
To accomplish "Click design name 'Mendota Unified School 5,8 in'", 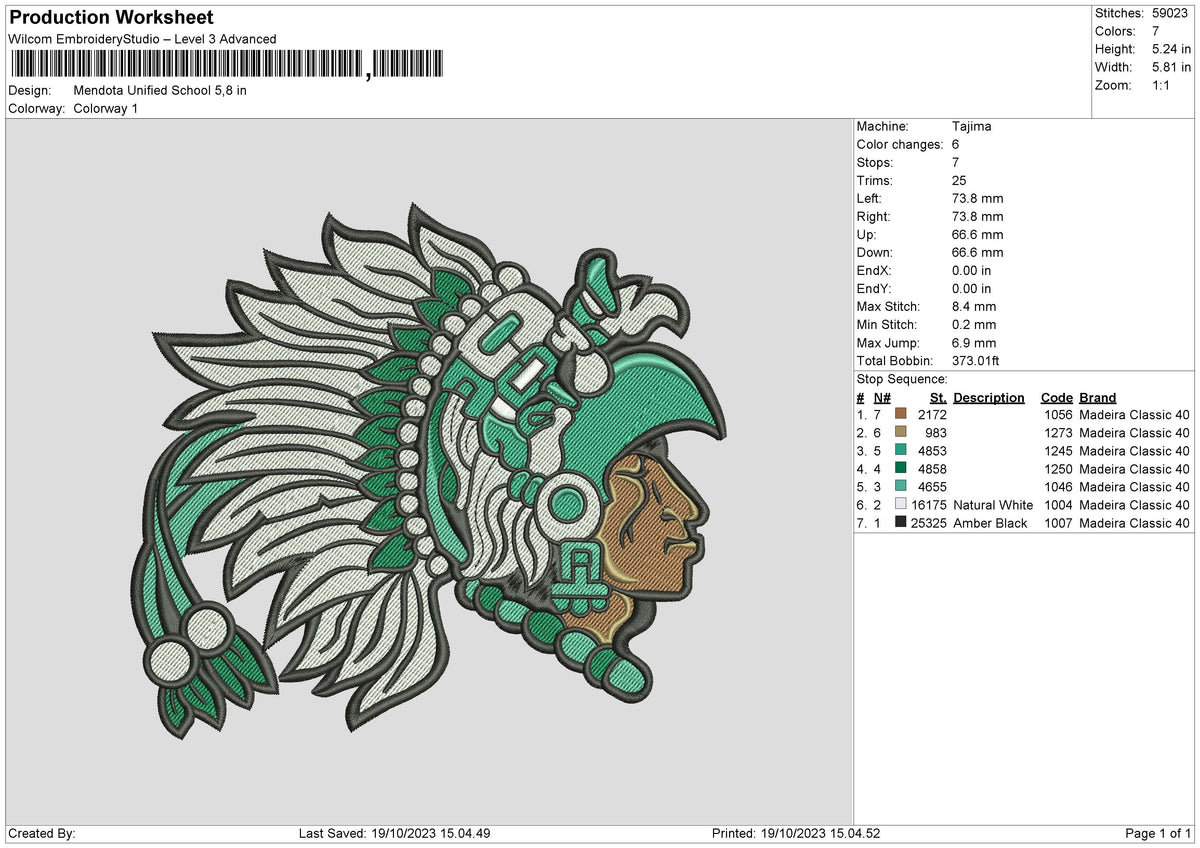I will [x=160, y=90].
